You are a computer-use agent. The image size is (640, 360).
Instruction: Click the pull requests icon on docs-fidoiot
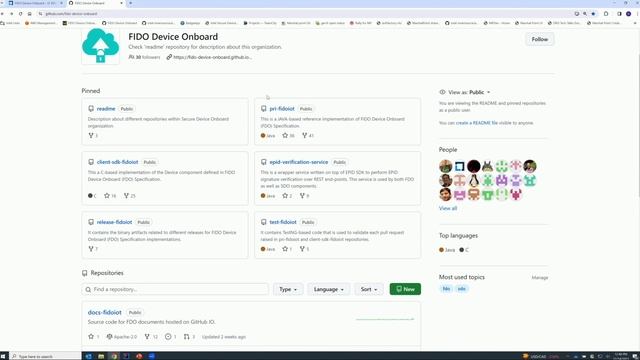187,337
